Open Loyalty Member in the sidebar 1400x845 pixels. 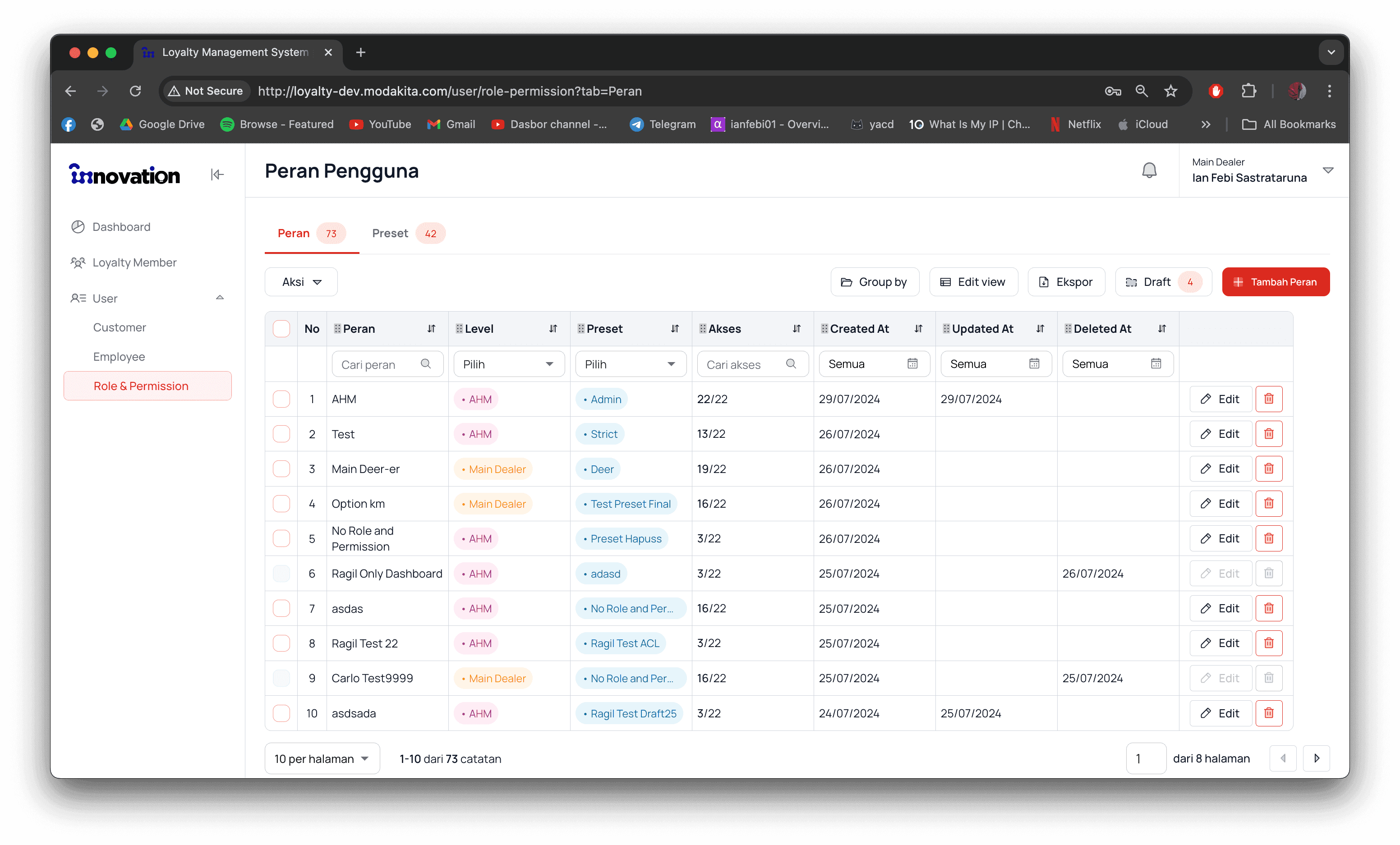pos(134,262)
